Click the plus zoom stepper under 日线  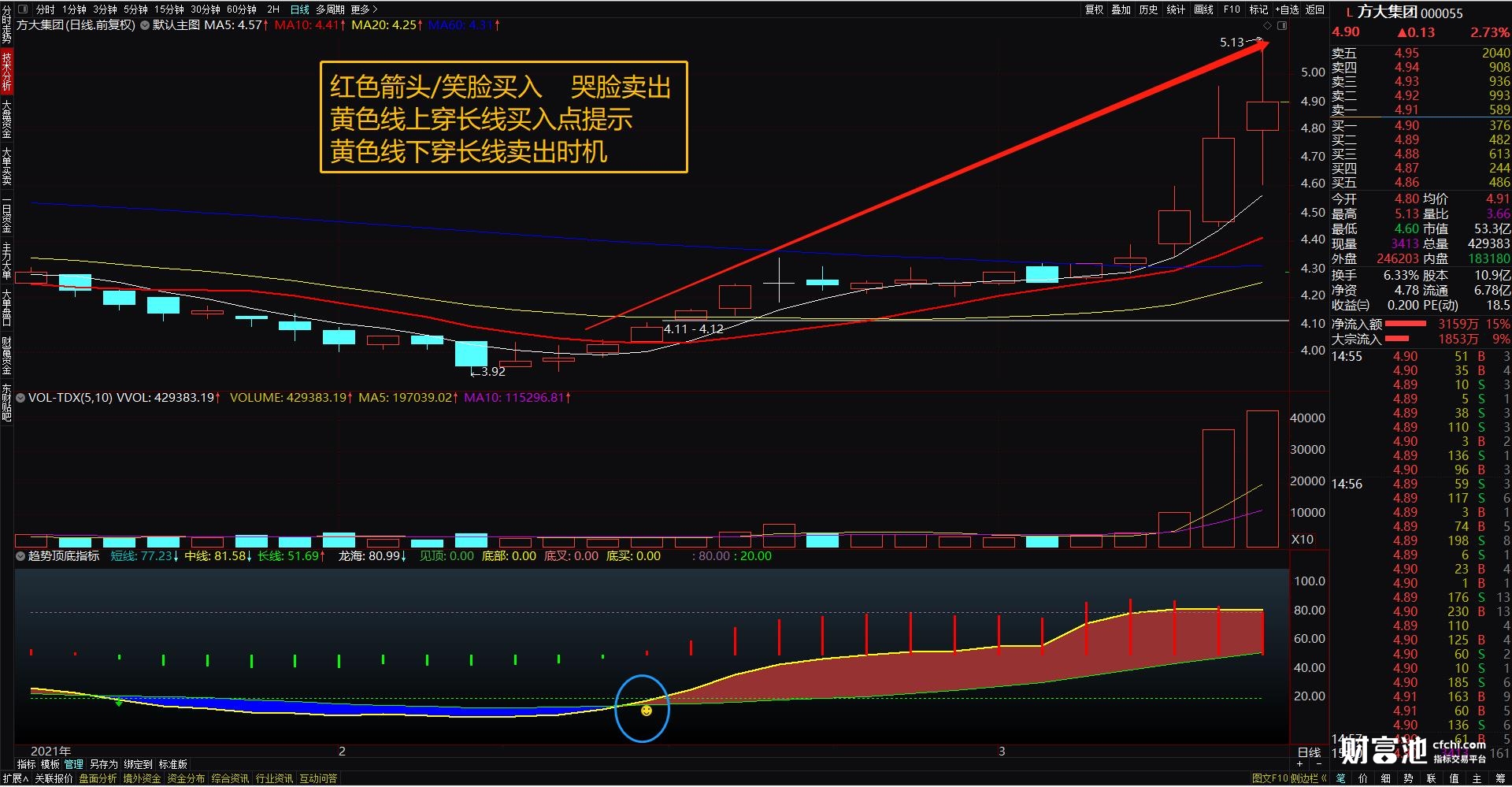pyautogui.click(x=1300, y=764)
